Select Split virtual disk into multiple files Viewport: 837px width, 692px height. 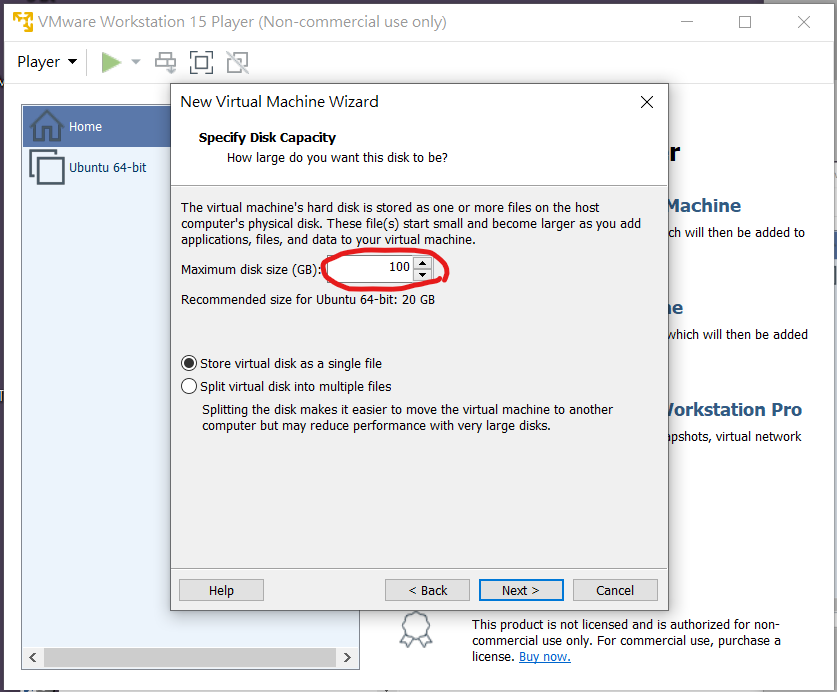click(x=286, y=387)
